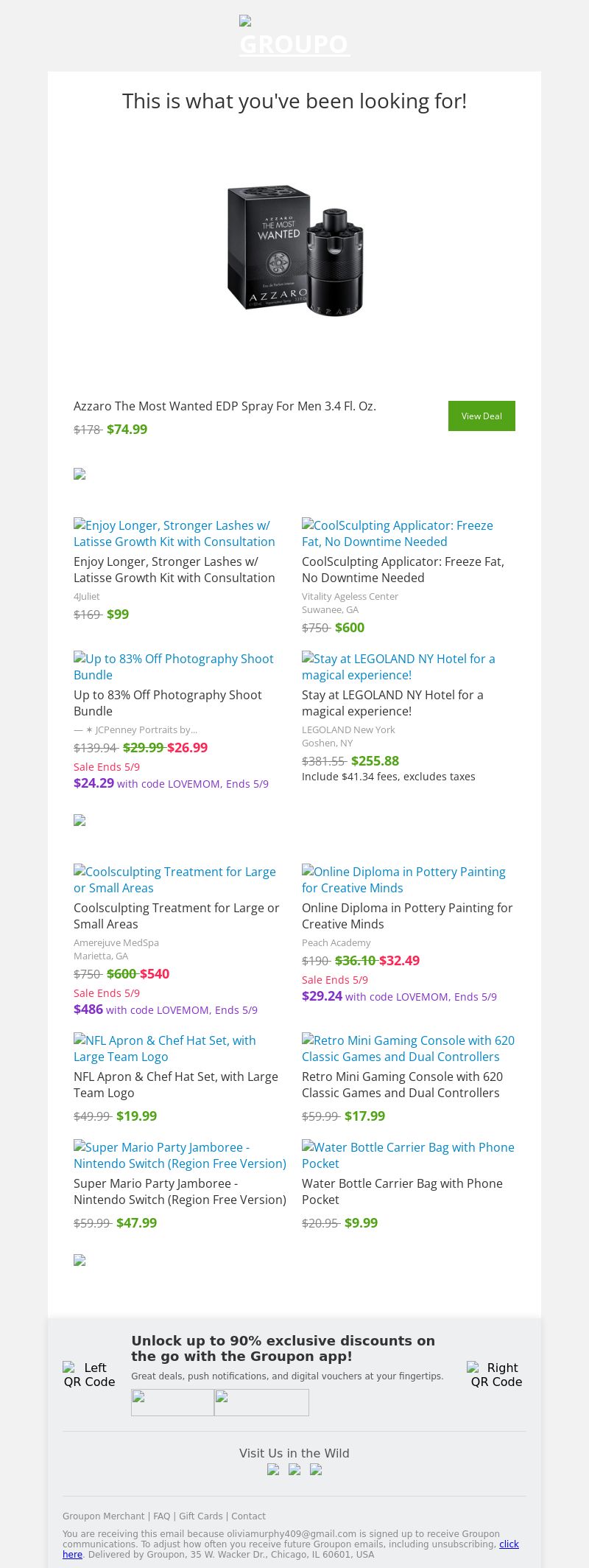Open the Online Diploma in Pottery Painting link
Image resolution: width=589 pixels, height=1568 pixels.
point(403,880)
